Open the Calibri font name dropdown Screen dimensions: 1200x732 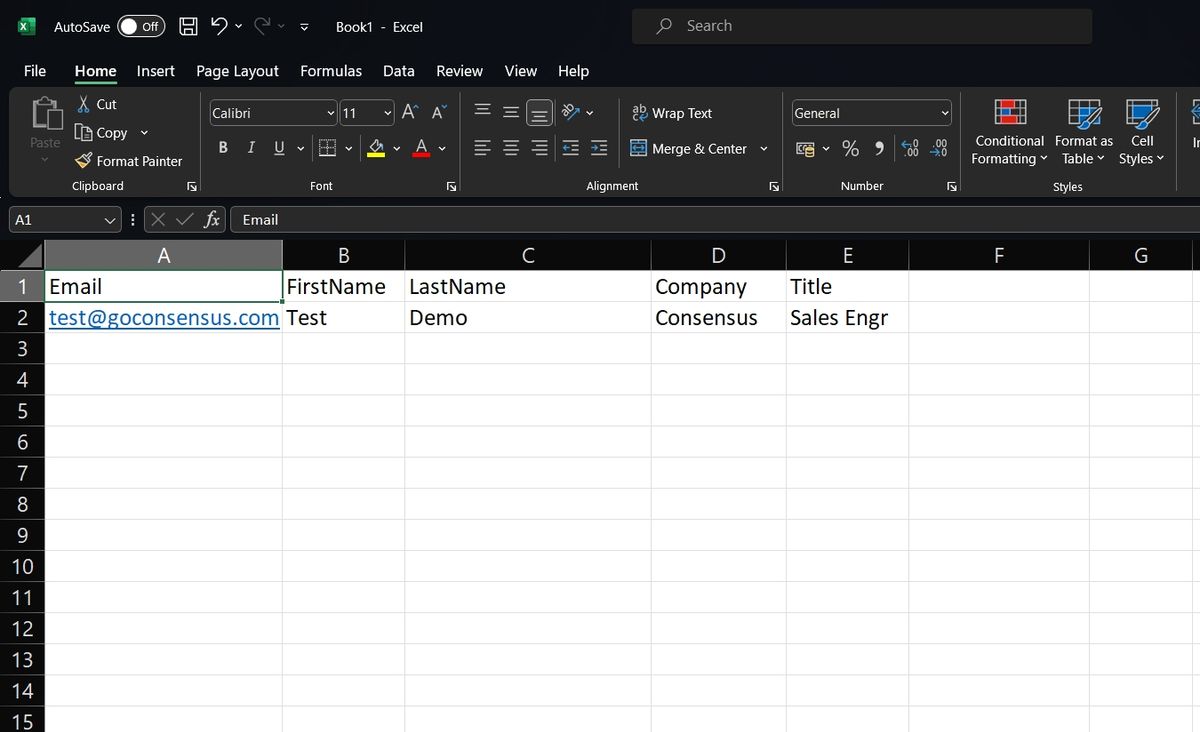point(272,113)
